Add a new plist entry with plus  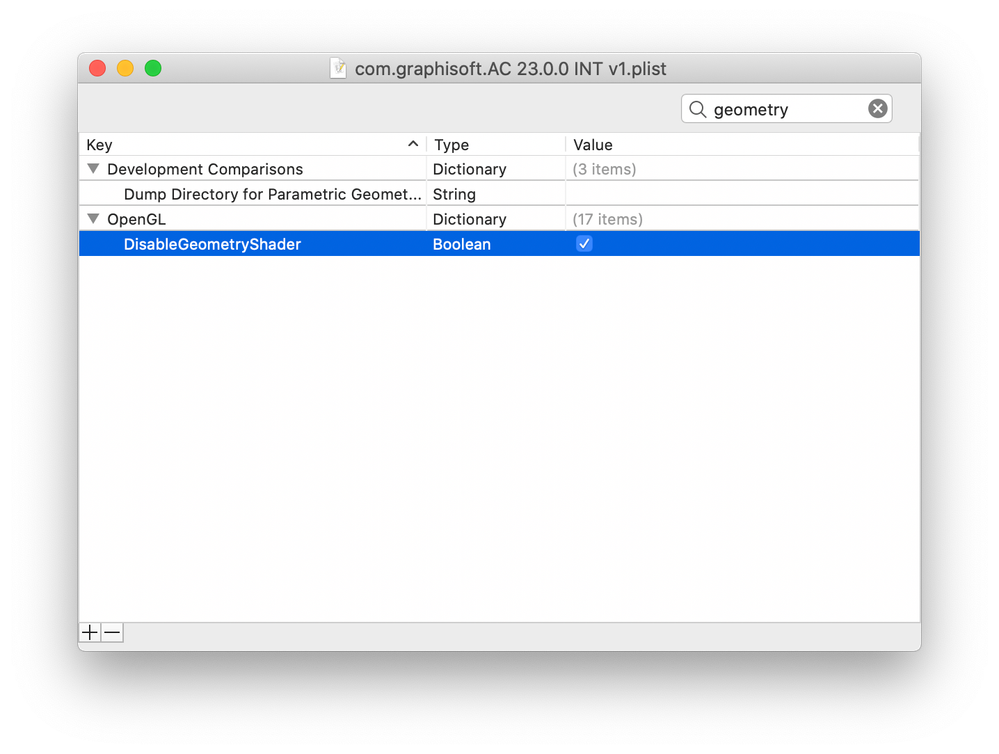point(90,632)
